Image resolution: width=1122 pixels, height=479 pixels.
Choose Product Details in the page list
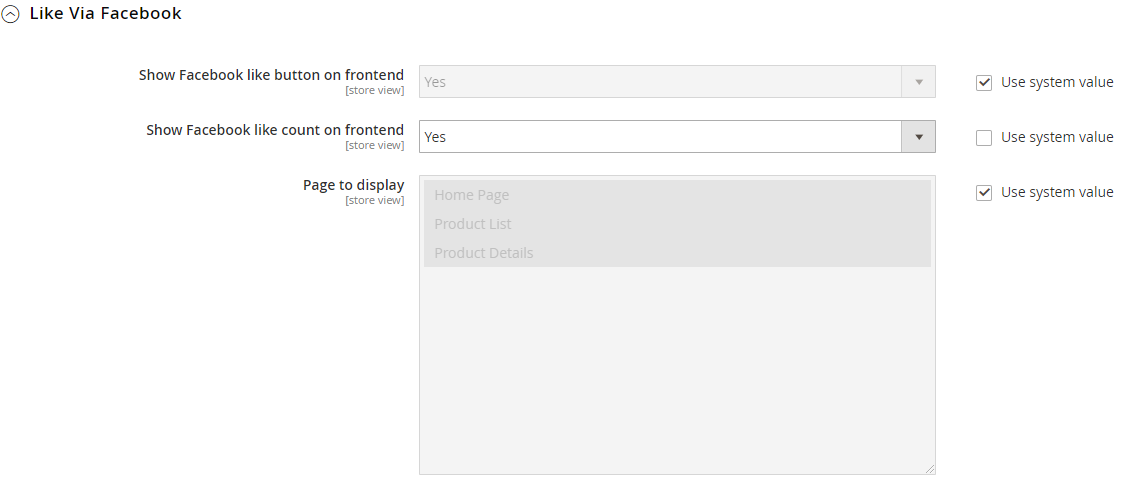pyautogui.click(x=484, y=253)
